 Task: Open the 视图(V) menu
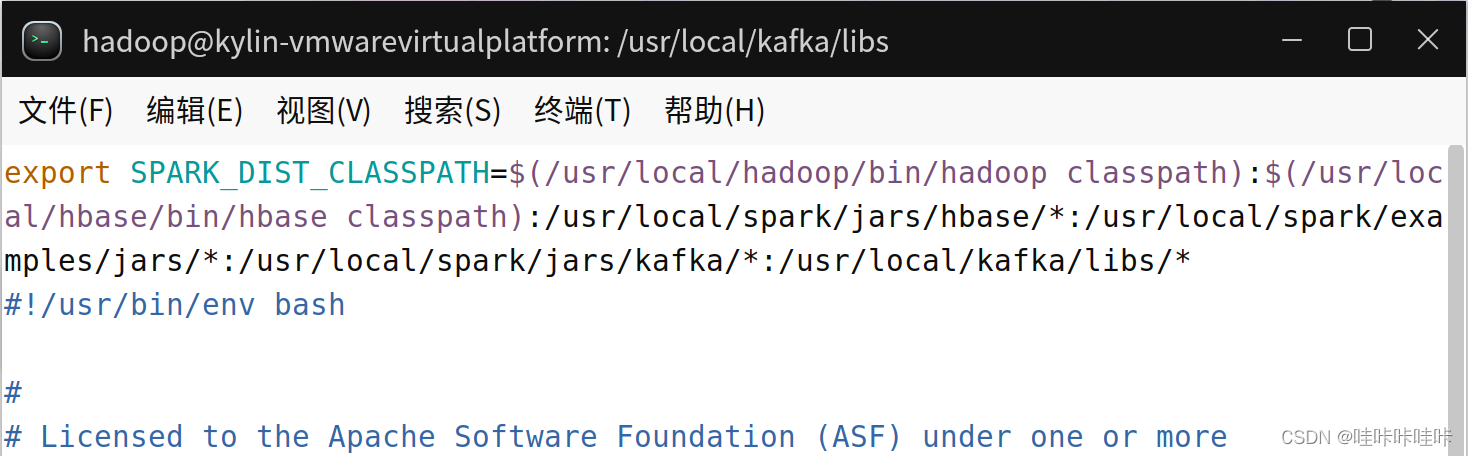point(324,111)
